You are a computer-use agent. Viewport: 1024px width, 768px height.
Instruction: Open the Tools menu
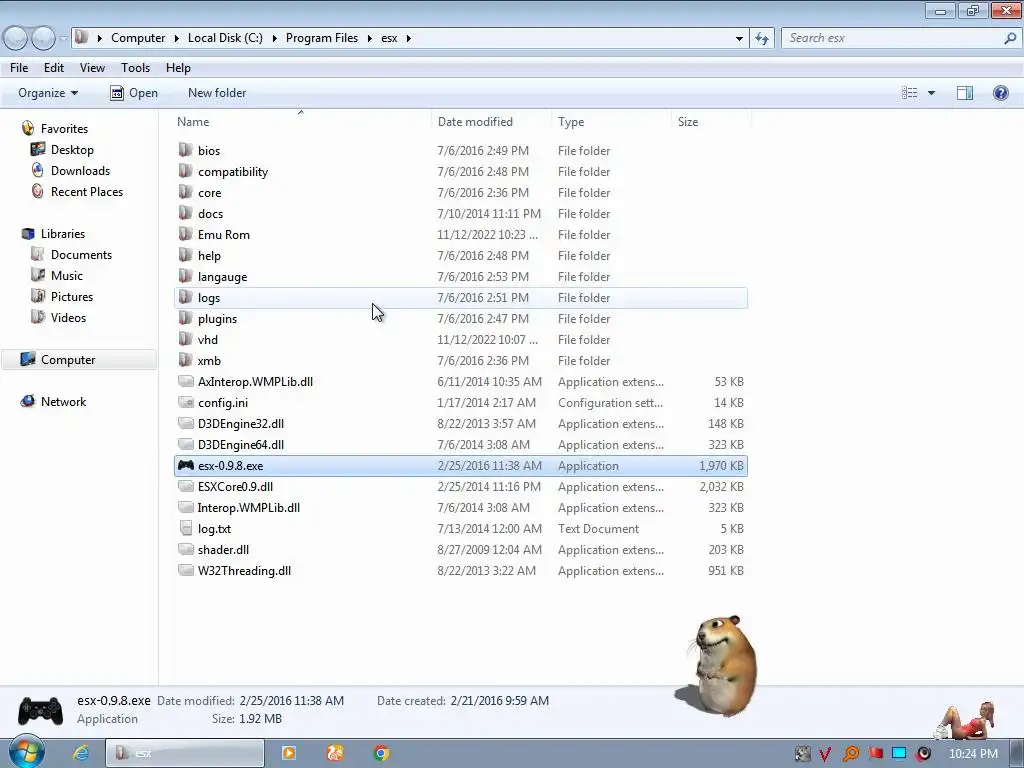tap(135, 67)
